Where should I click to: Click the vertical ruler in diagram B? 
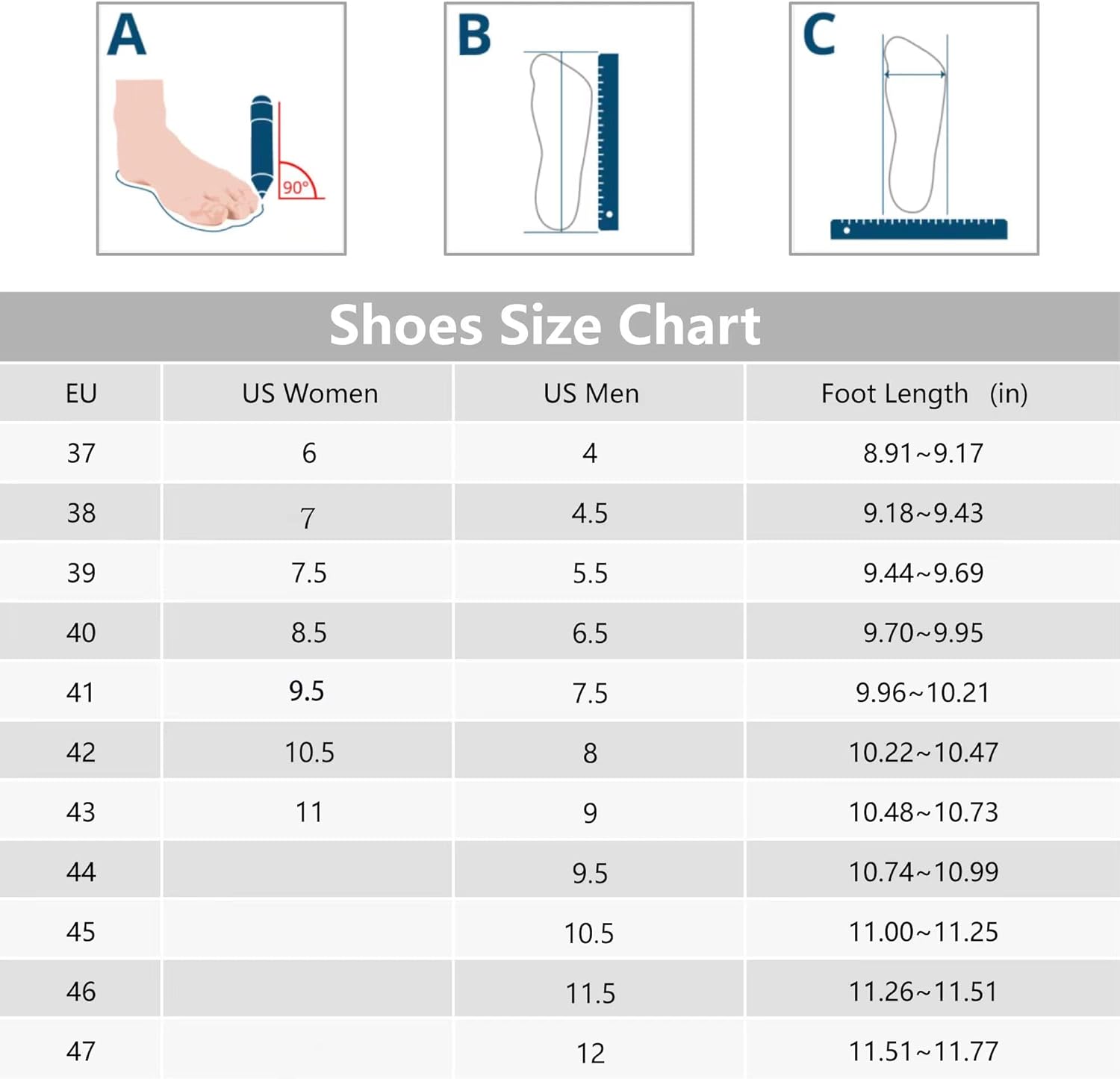coord(608,142)
